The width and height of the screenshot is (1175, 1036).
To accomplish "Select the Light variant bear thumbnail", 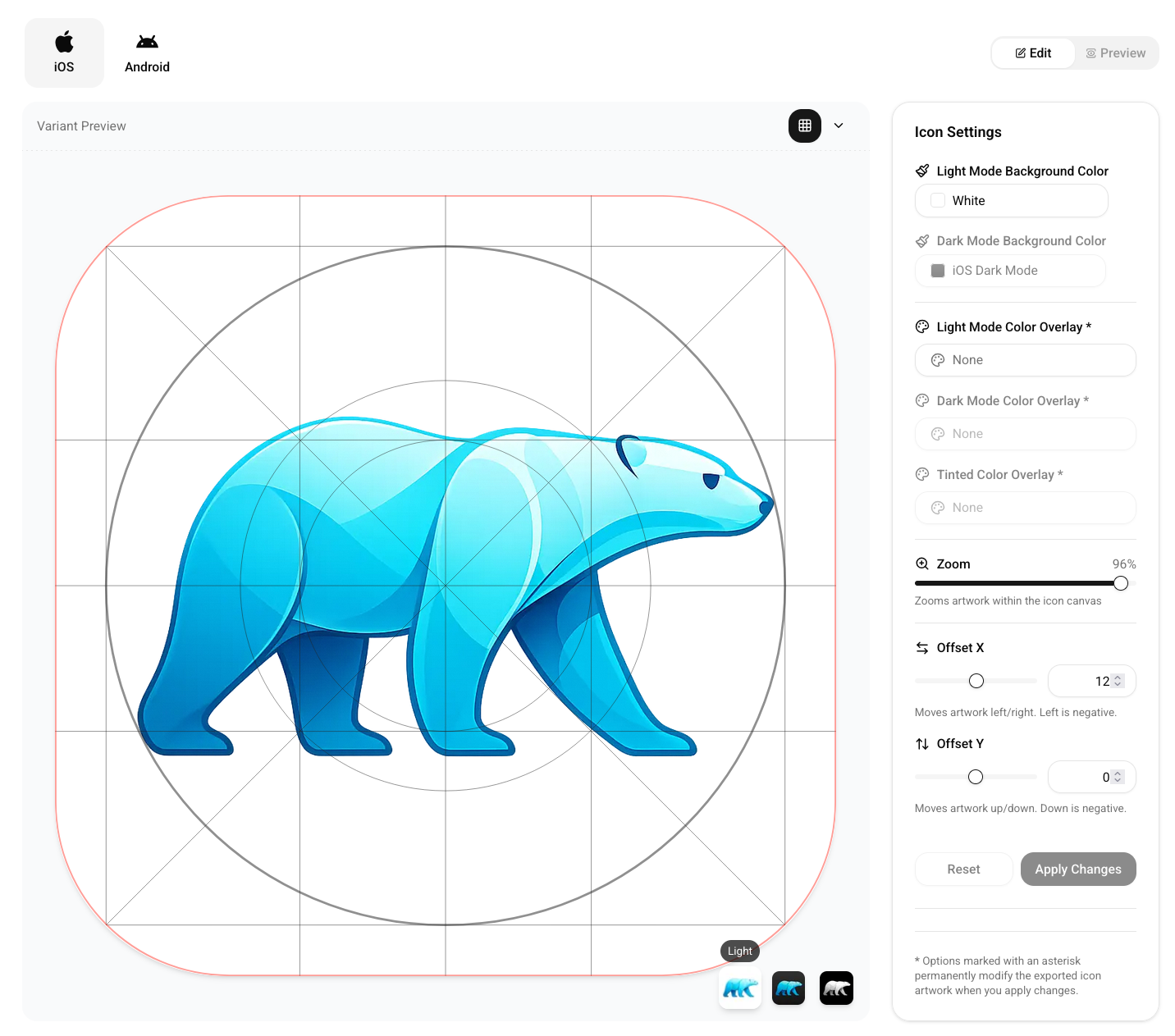I will (739, 988).
